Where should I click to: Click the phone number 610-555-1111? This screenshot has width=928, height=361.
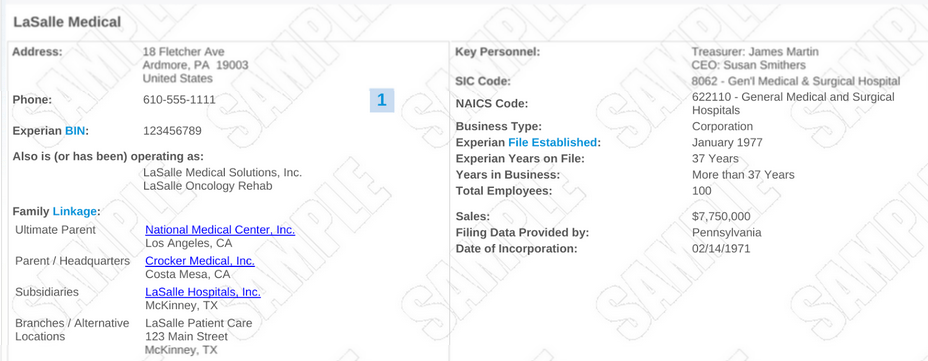click(x=179, y=100)
